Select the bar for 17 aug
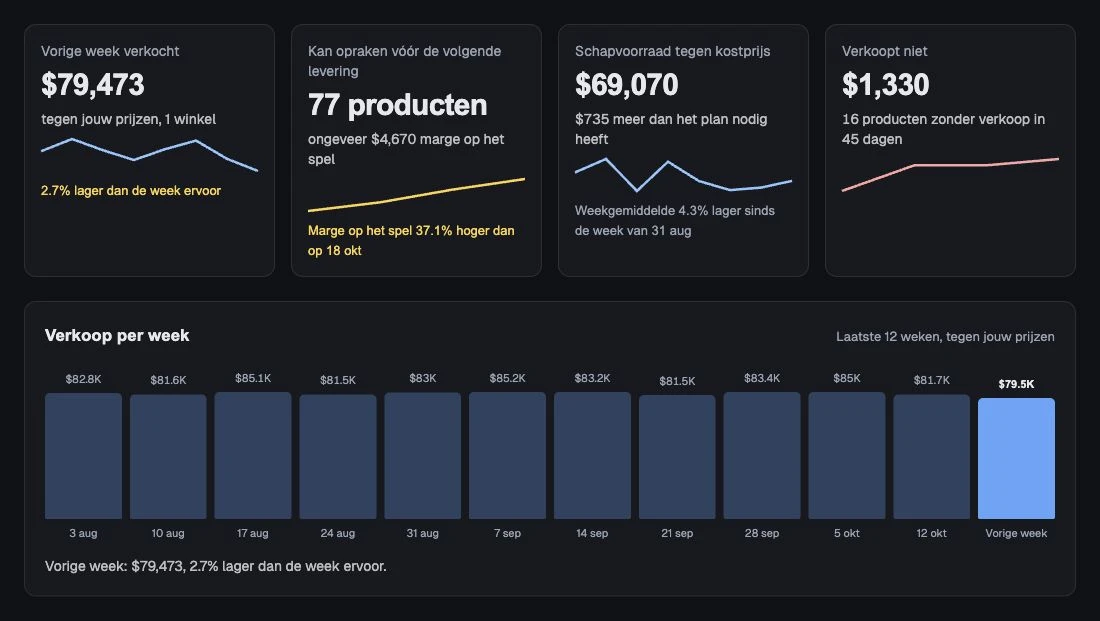 click(253, 455)
